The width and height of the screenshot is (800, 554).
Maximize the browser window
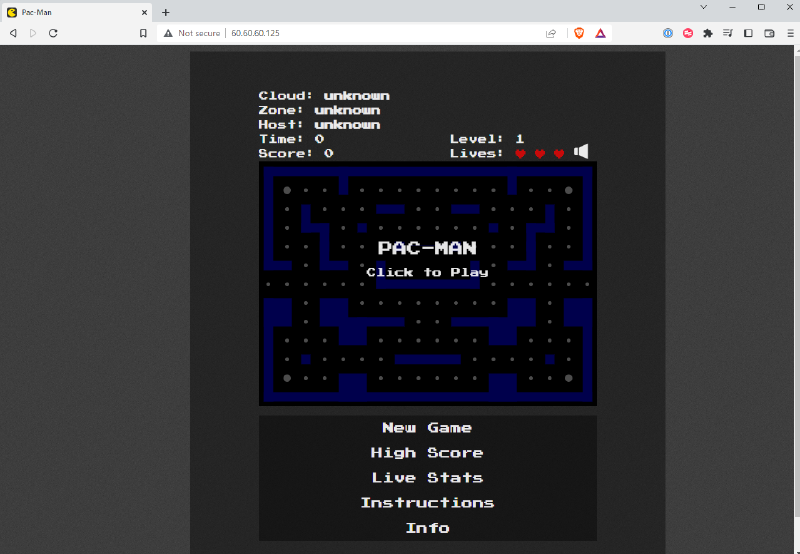761,7
